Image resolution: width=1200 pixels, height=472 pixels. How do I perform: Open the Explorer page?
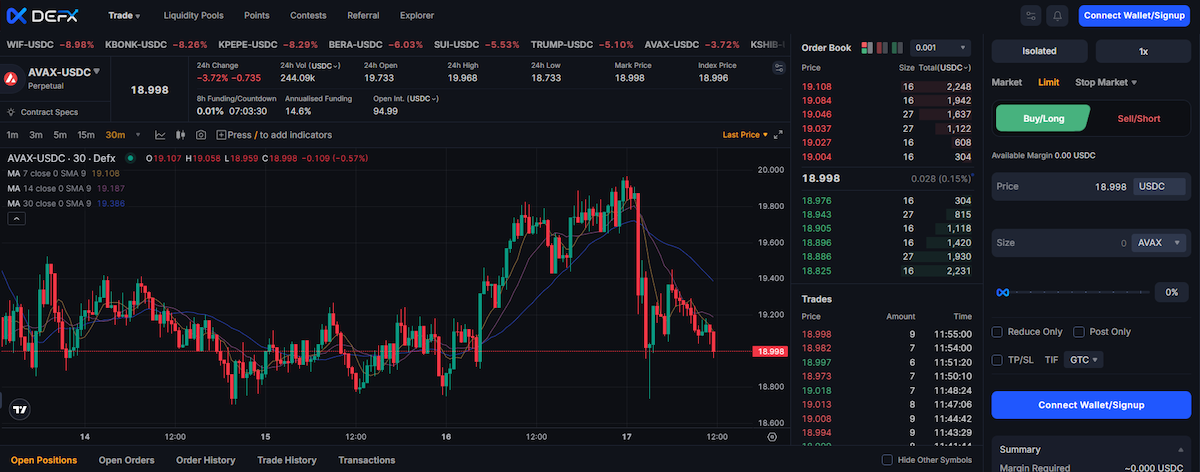click(x=417, y=16)
